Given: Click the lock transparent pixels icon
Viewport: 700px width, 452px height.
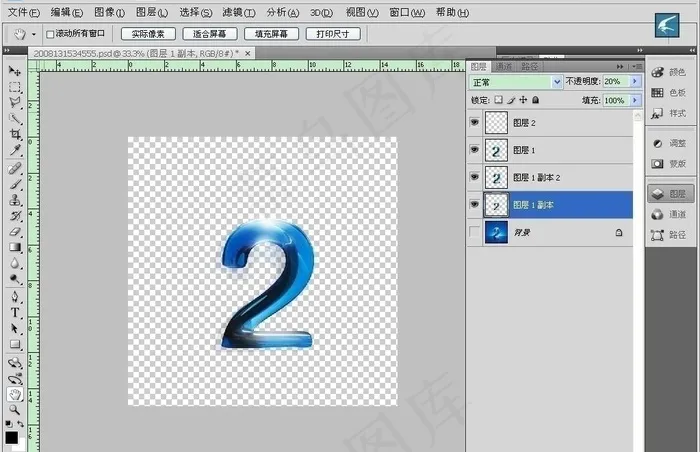Looking at the screenshot, I should 500,101.
